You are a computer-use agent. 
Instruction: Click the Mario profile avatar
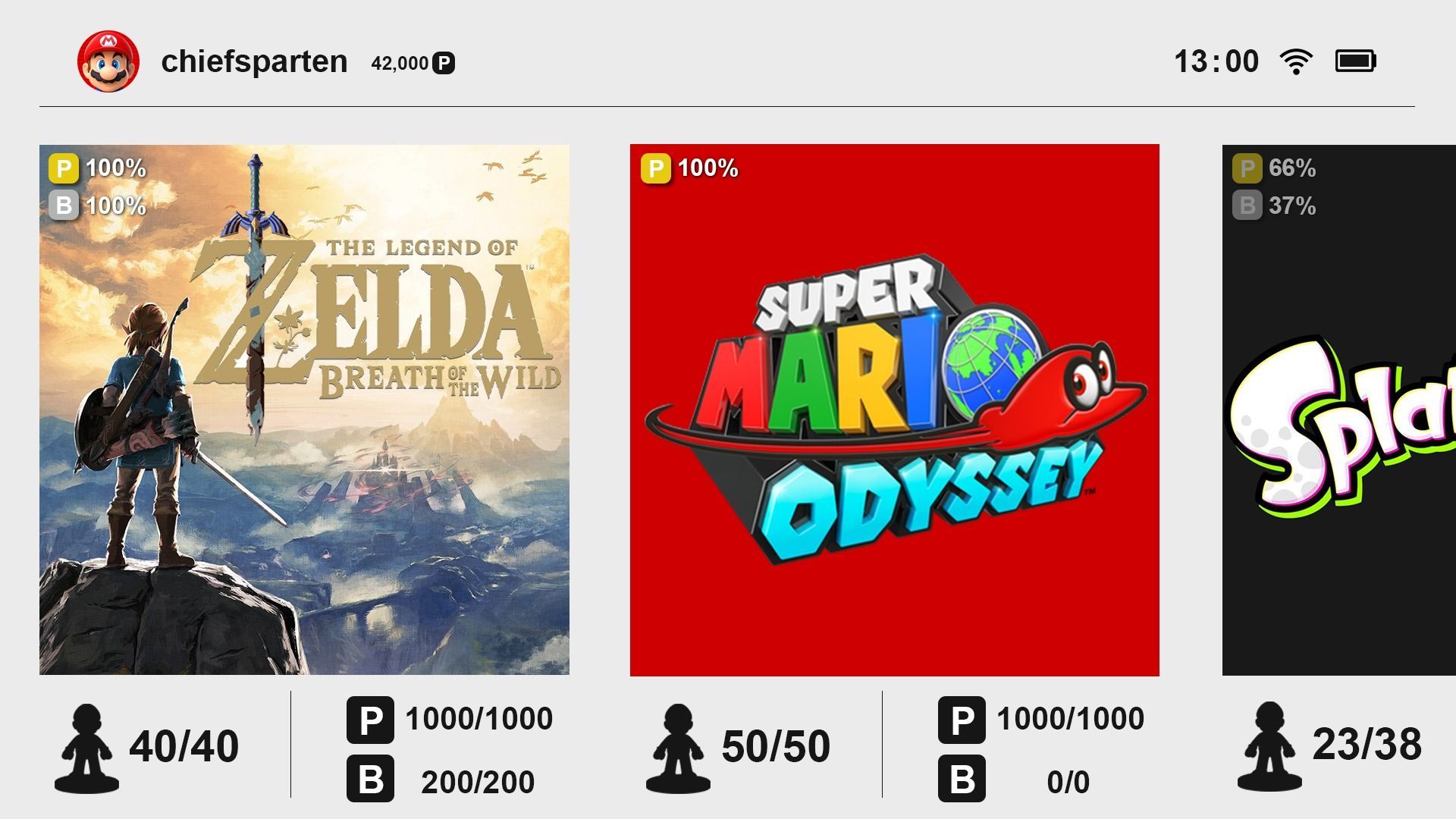[x=108, y=61]
